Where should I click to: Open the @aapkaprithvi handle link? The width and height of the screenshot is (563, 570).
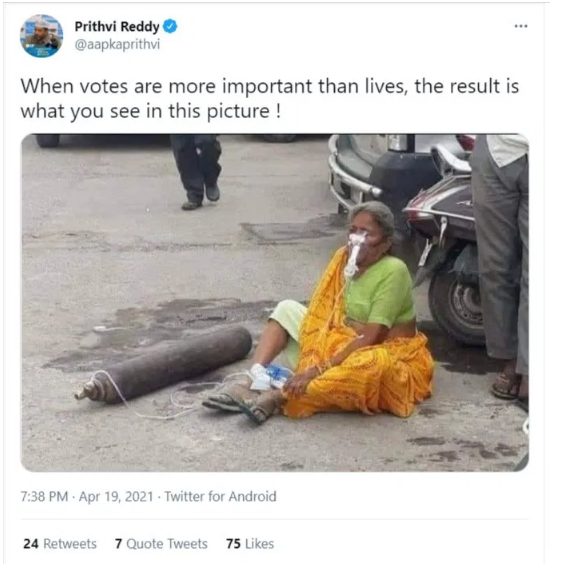[x=117, y=44]
